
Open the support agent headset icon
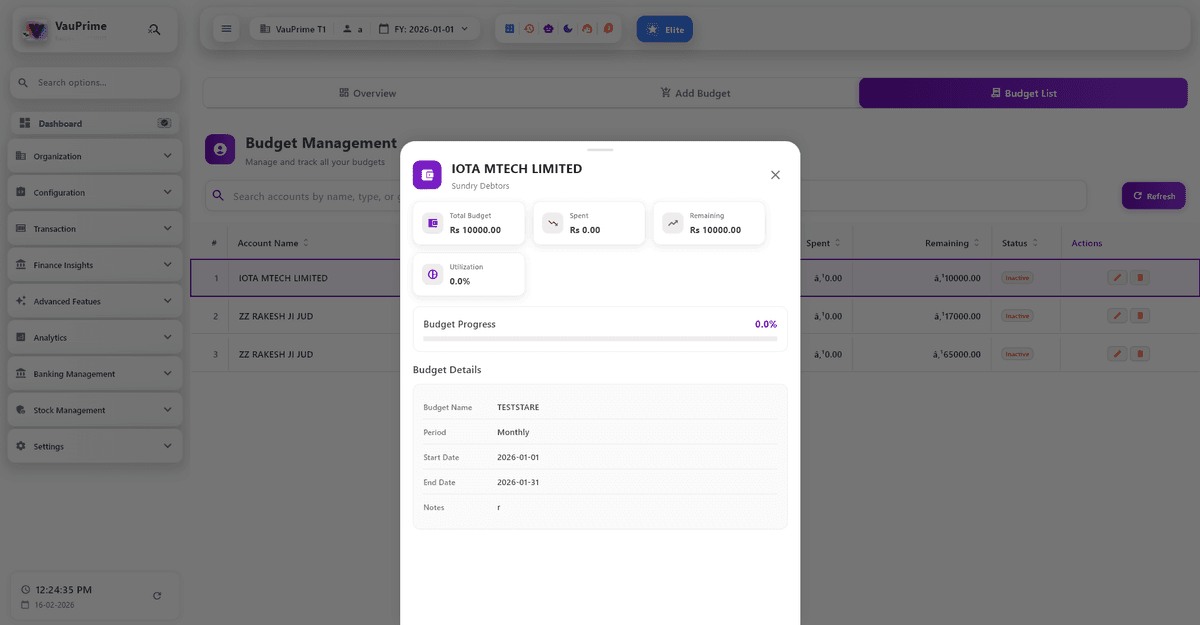coord(587,29)
